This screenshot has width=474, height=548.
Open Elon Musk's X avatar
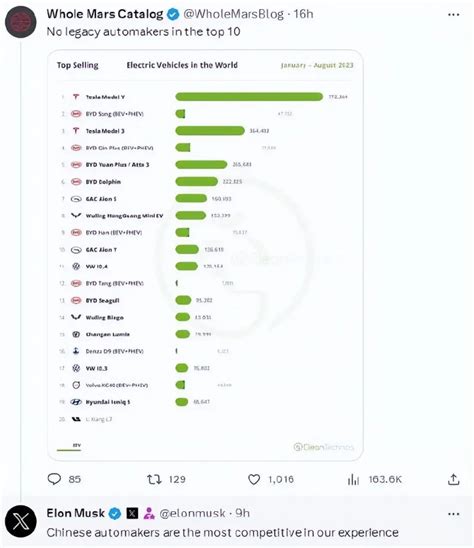[21, 521]
